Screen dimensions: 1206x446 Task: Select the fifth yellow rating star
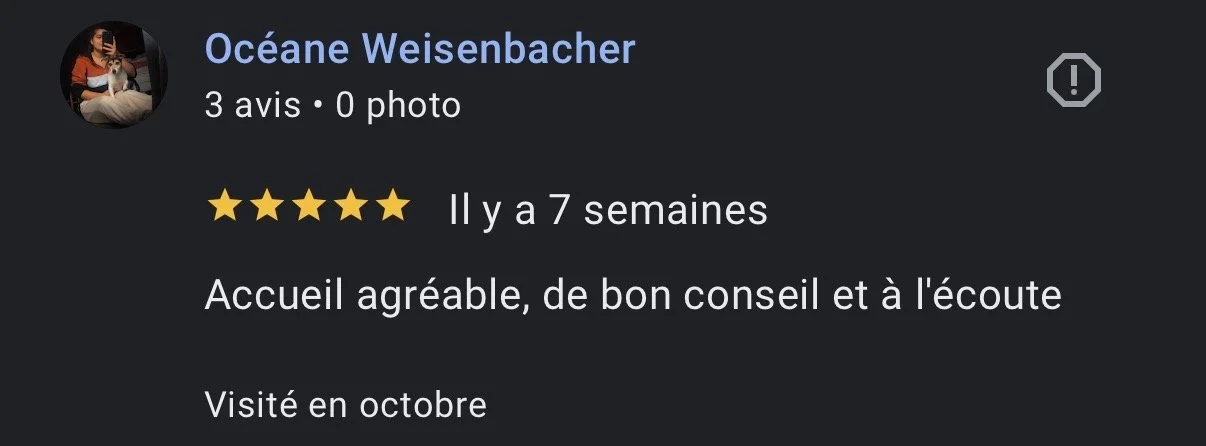pyautogui.click(x=392, y=208)
